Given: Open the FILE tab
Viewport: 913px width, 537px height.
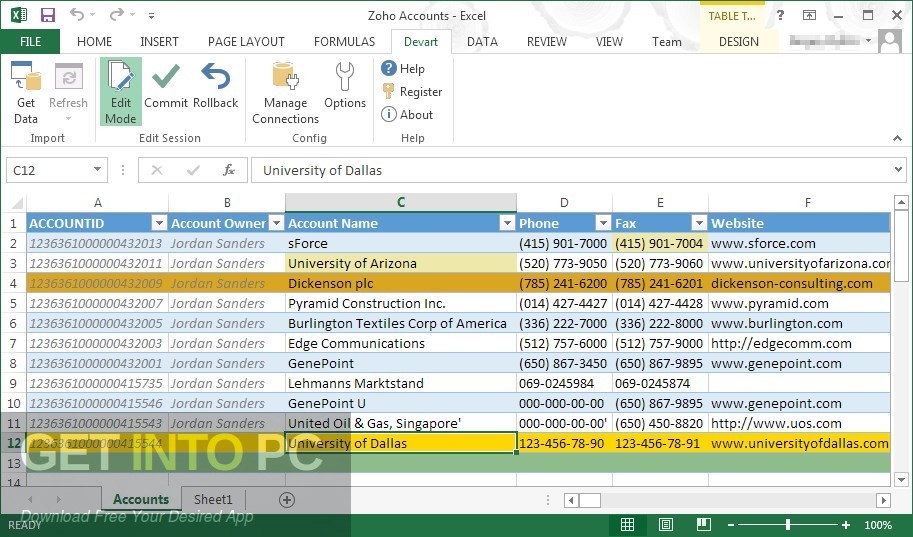Looking at the screenshot, I should click(30, 41).
